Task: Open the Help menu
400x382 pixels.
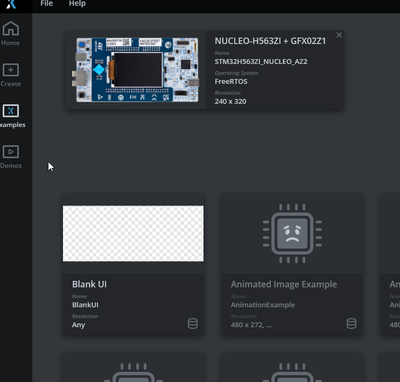Action: click(77, 4)
